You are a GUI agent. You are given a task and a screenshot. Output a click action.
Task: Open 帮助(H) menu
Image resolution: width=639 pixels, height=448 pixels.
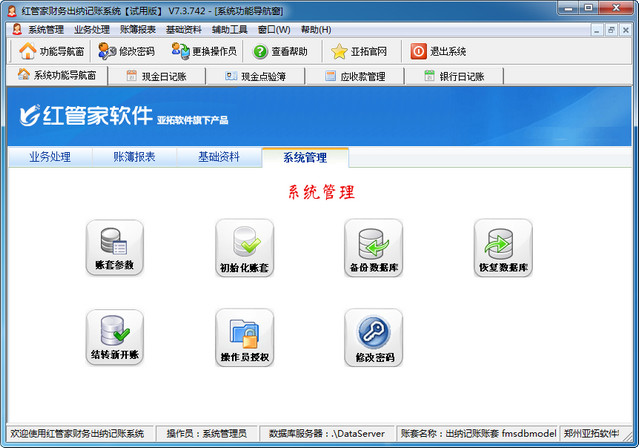316,30
